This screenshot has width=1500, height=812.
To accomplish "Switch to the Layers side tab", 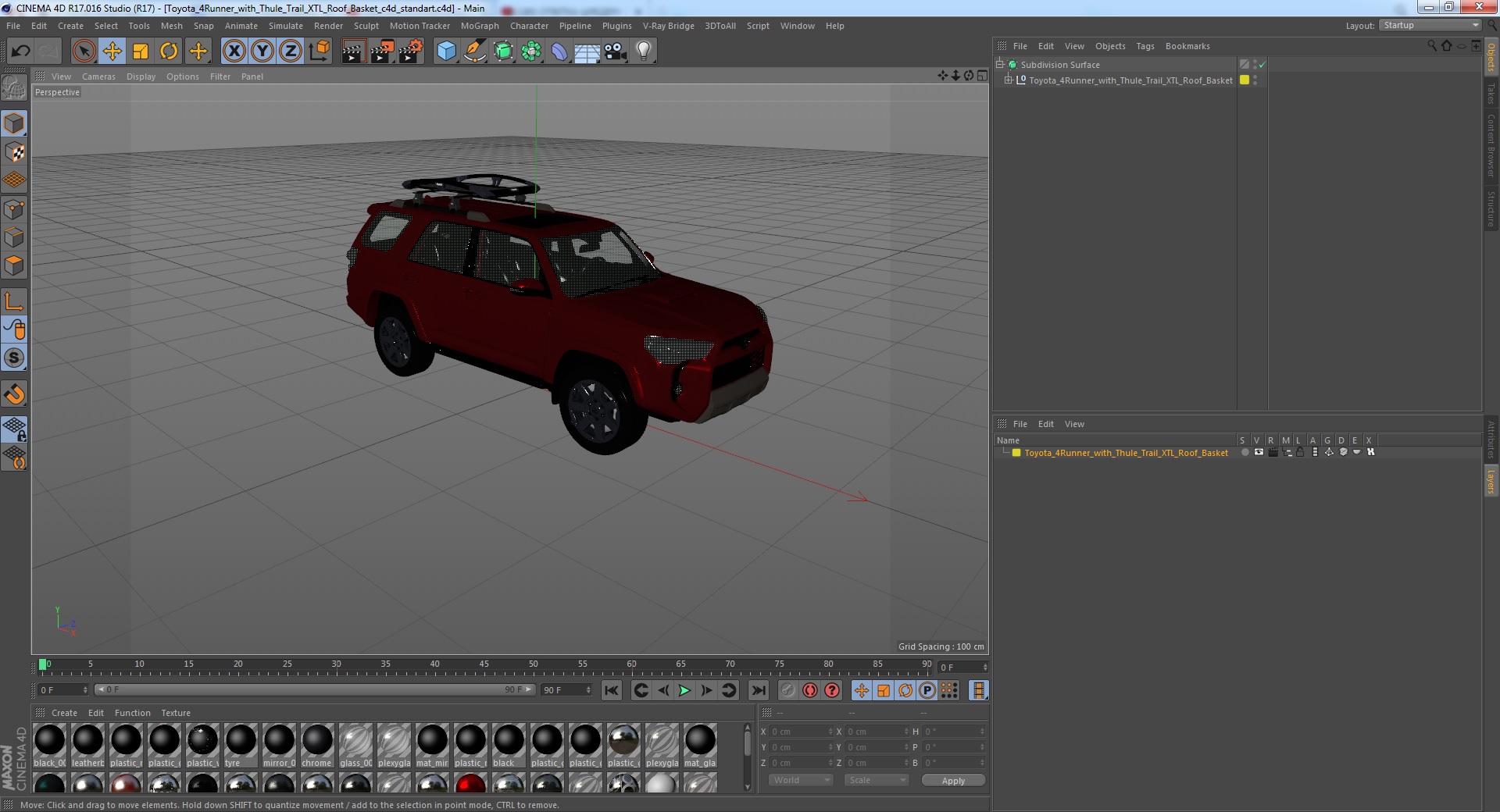I will 1491,481.
